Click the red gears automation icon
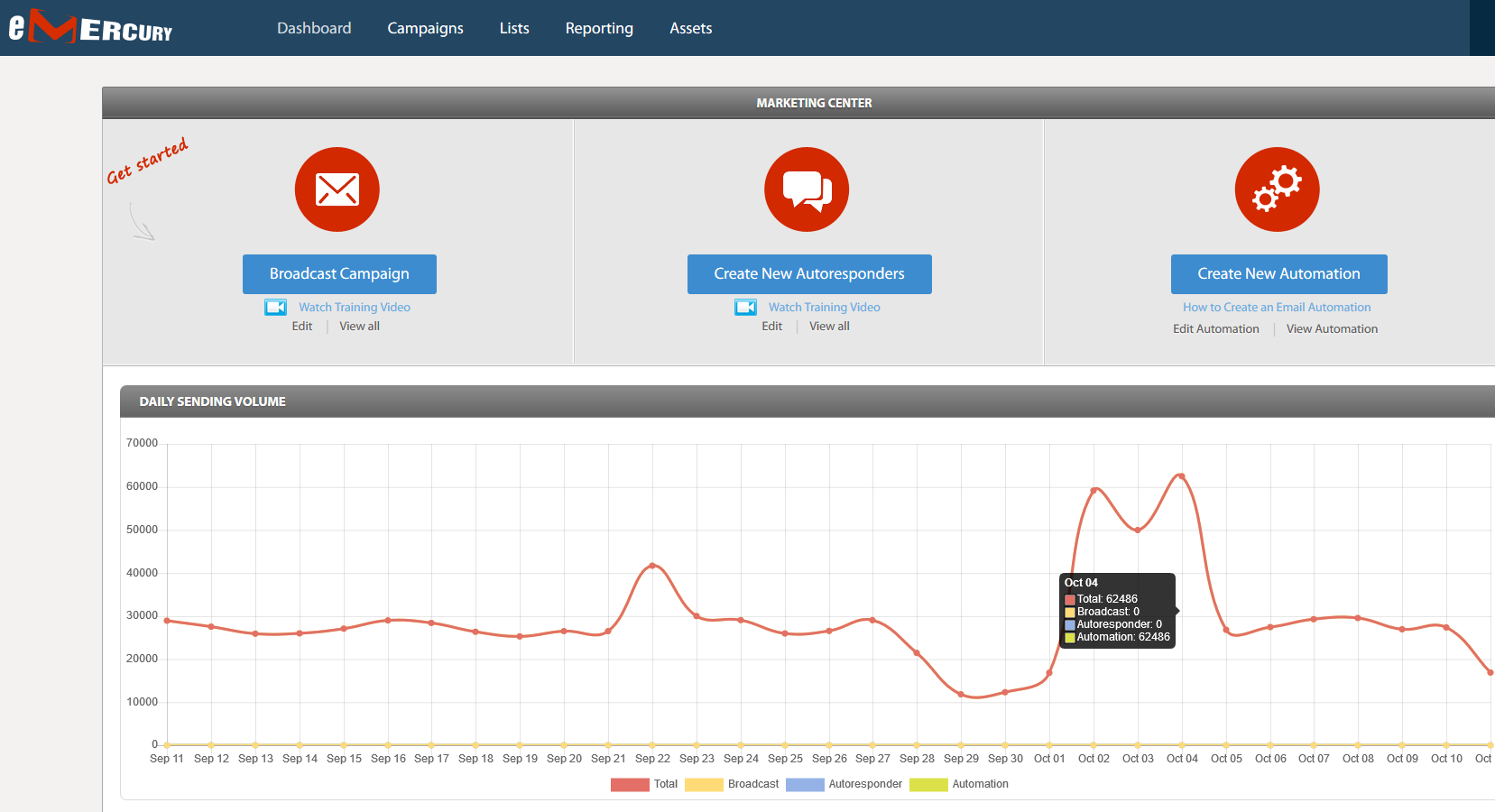This screenshot has height=812, width=1495. (1278, 189)
